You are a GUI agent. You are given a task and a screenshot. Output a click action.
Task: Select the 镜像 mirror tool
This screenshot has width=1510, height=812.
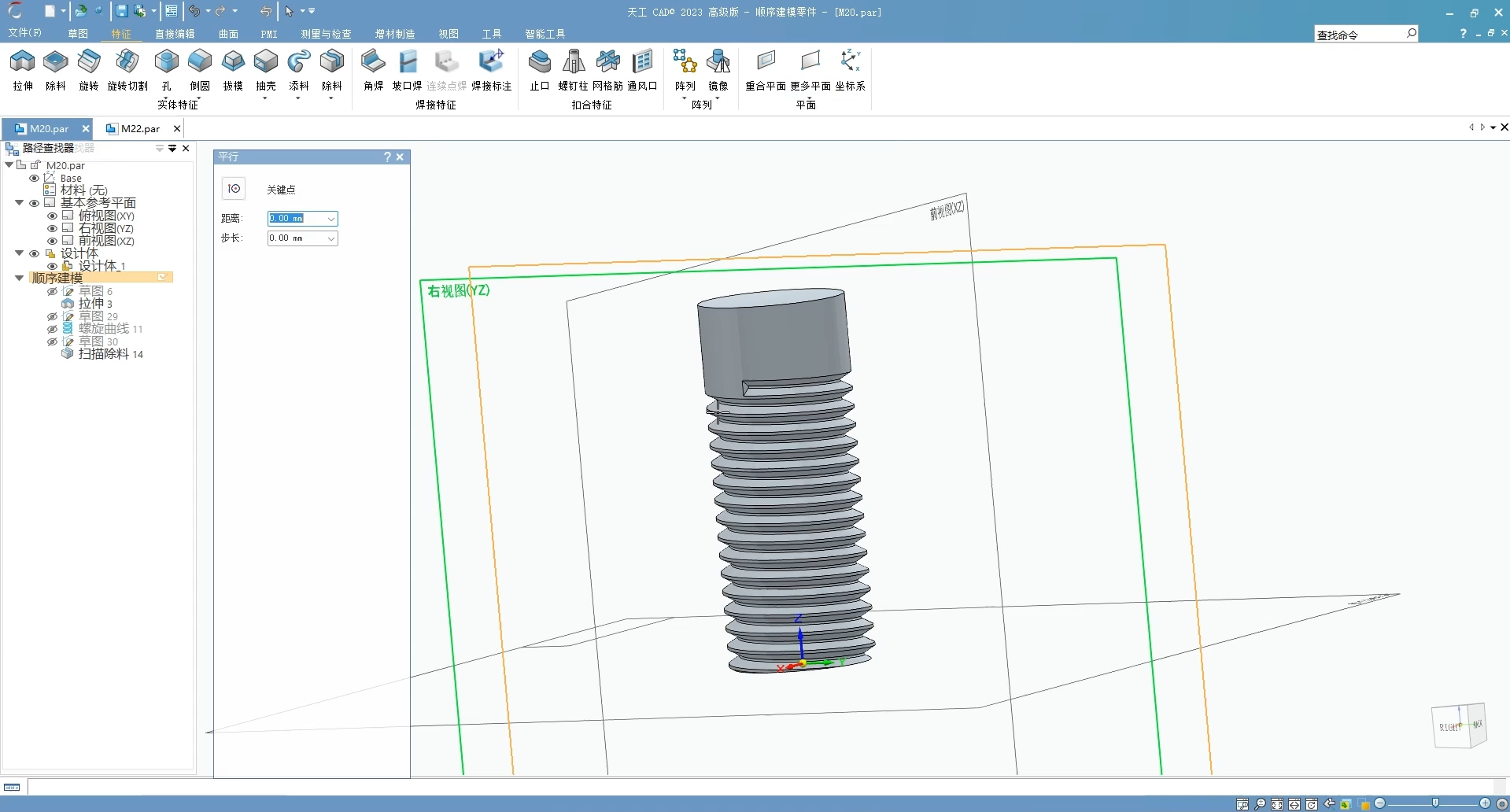[718, 70]
